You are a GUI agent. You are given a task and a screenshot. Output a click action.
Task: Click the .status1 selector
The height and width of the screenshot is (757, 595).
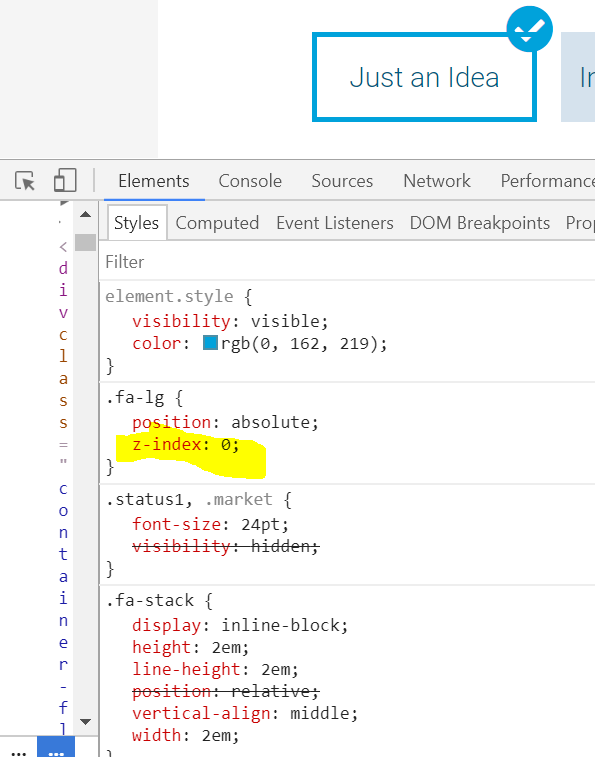144,499
